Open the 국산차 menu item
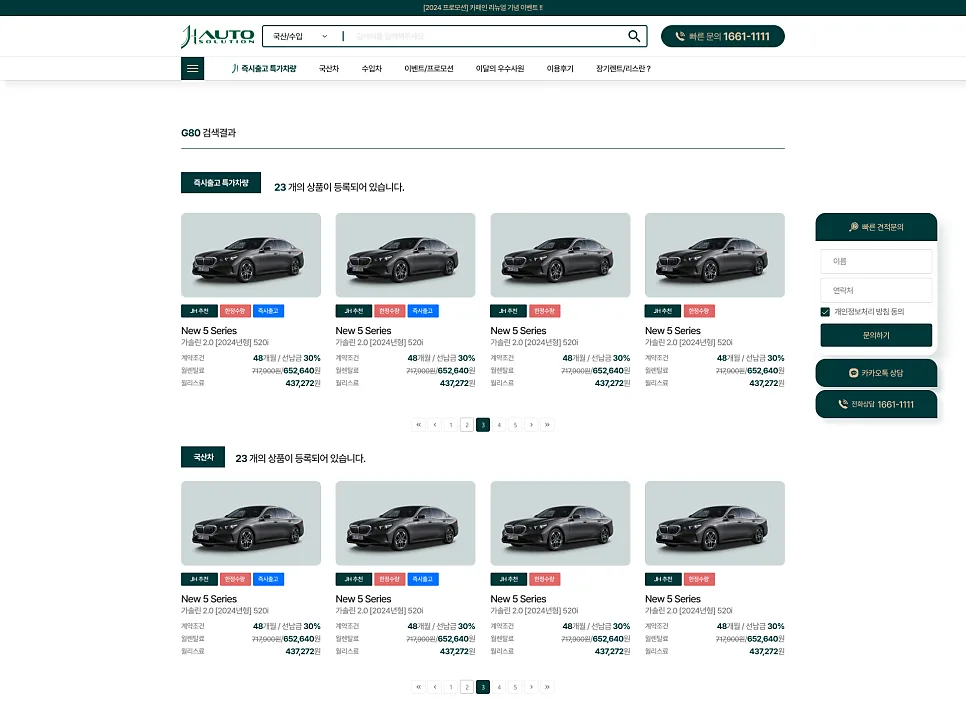Image resolution: width=966 pixels, height=705 pixels. point(329,68)
